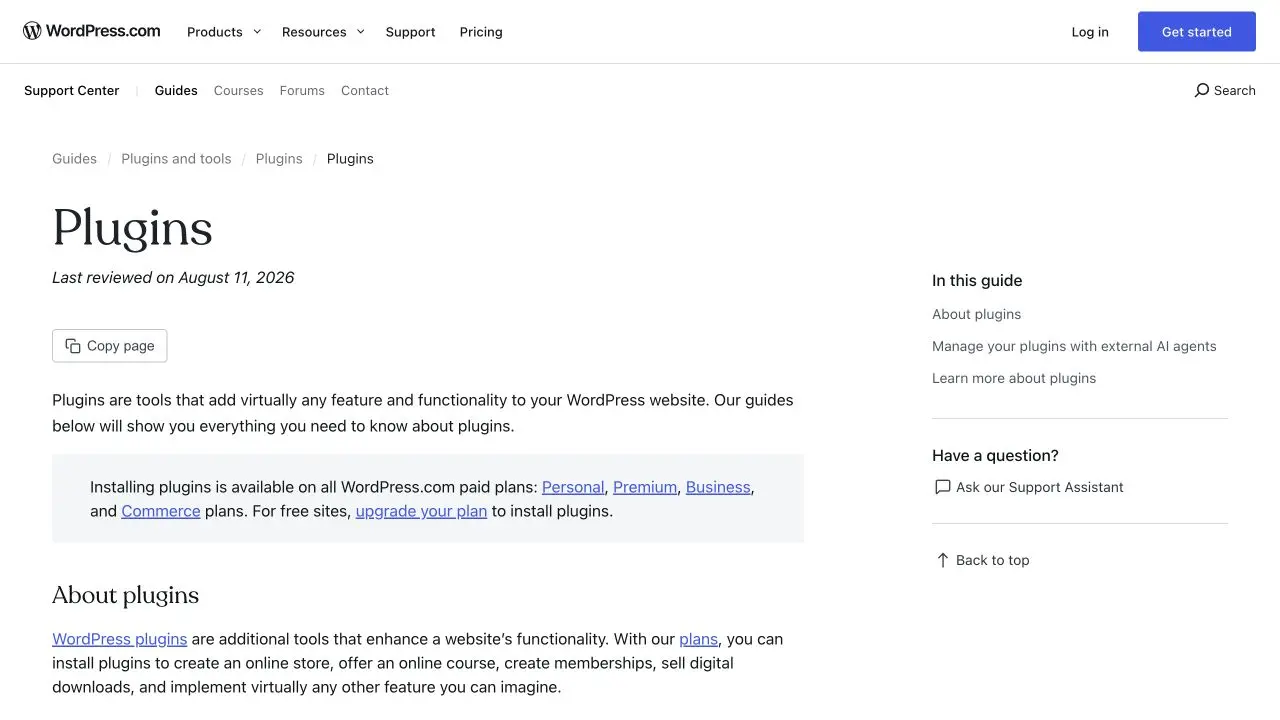The width and height of the screenshot is (1280, 720).
Task: Click the chat bubble icon beside Support Assistant
Action: coord(942,487)
